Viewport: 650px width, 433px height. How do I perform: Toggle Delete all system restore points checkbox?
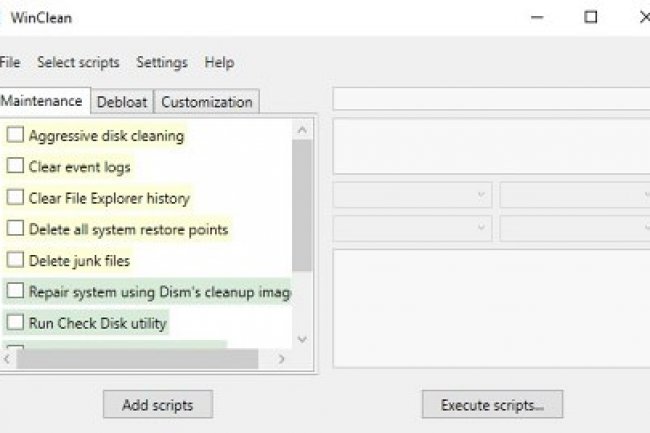(15, 229)
